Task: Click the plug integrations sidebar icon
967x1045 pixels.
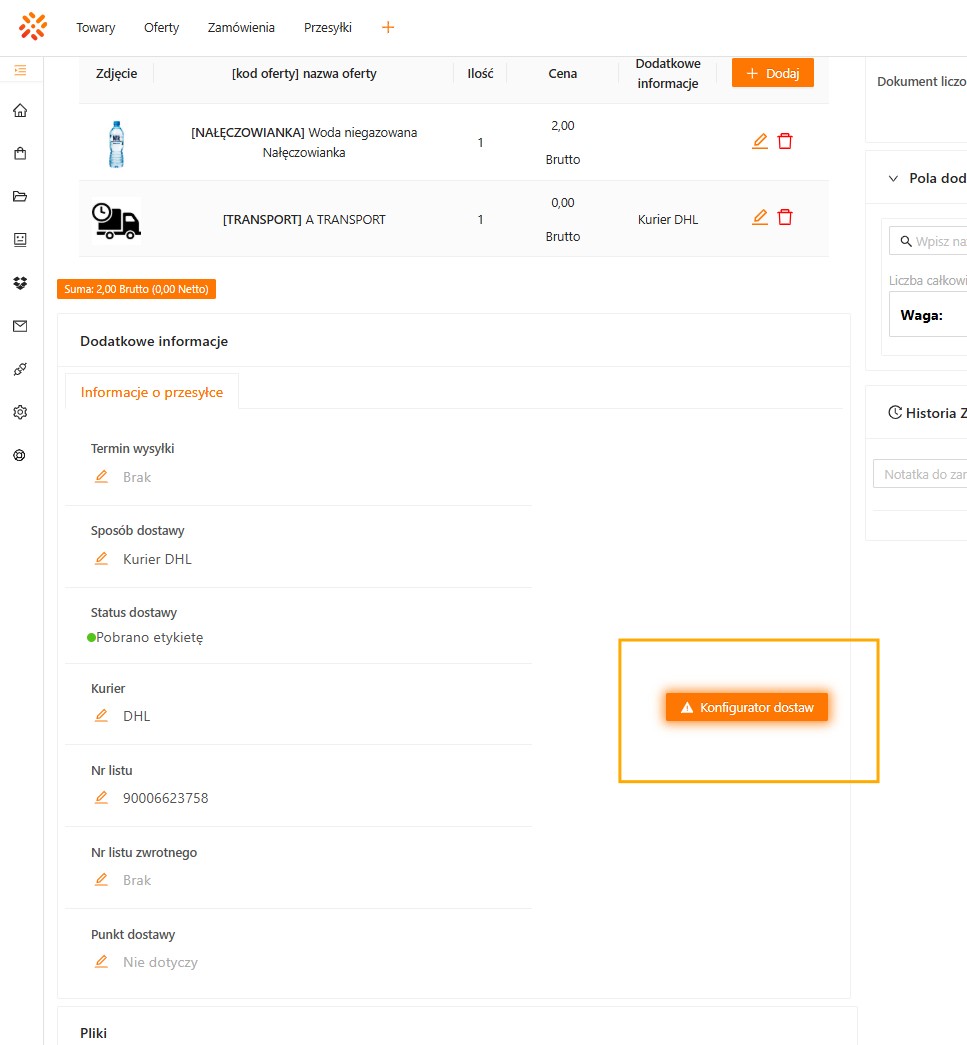Action: [x=20, y=369]
